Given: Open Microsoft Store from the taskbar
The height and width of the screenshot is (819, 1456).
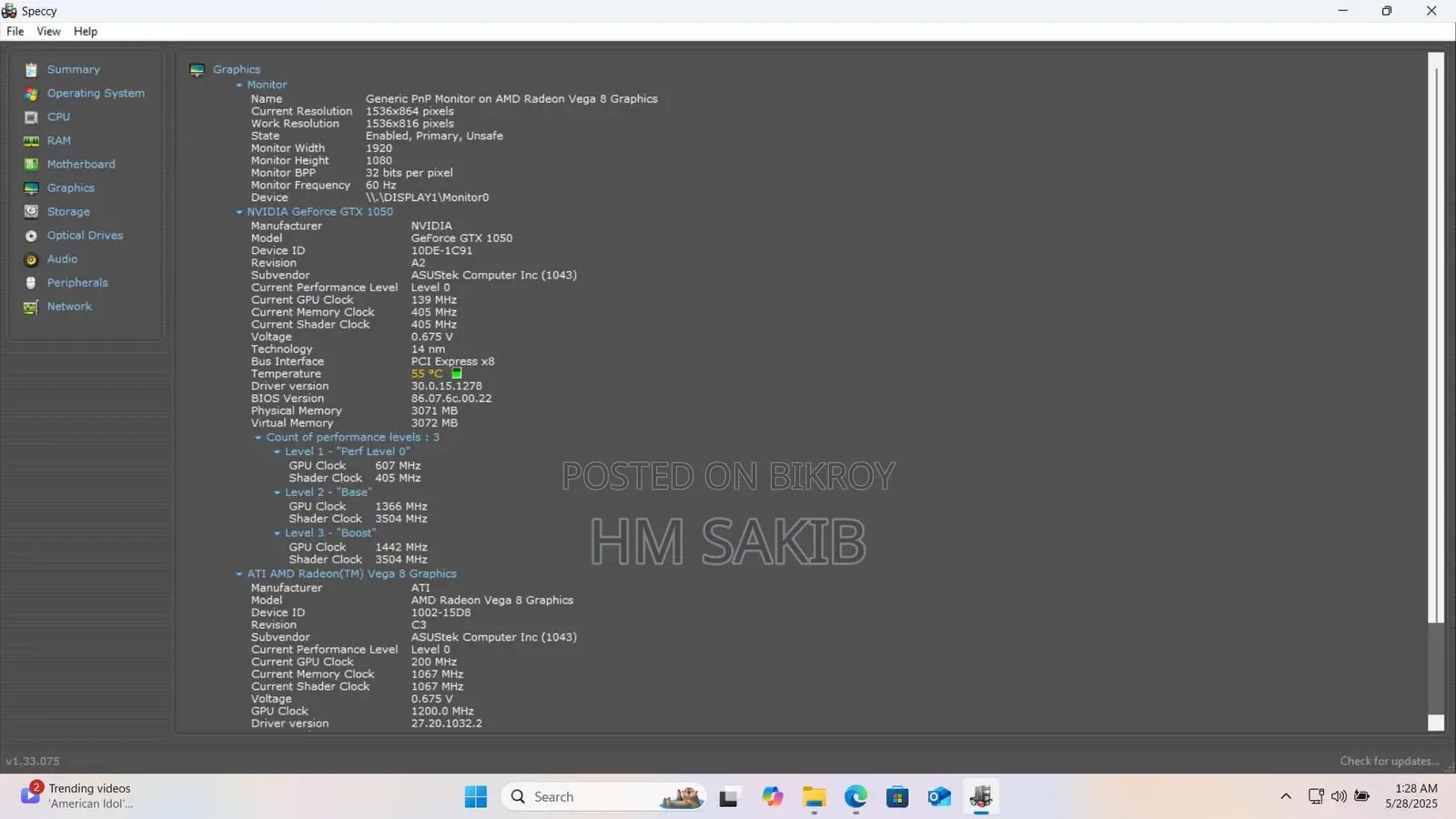Looking at the screenshot, I should tap(897, 797).
